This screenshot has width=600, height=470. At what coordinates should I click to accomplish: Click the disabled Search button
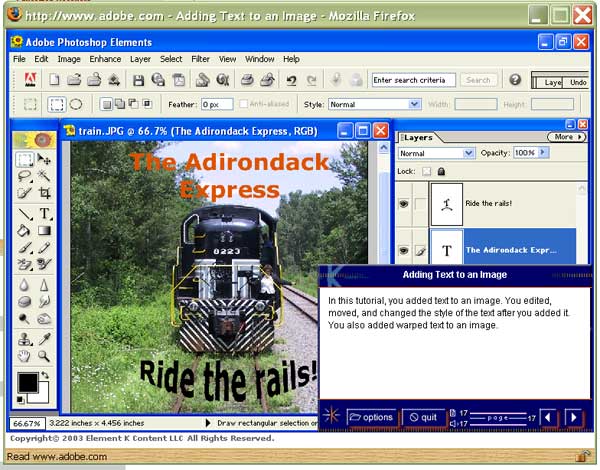[x=478, y=80]
